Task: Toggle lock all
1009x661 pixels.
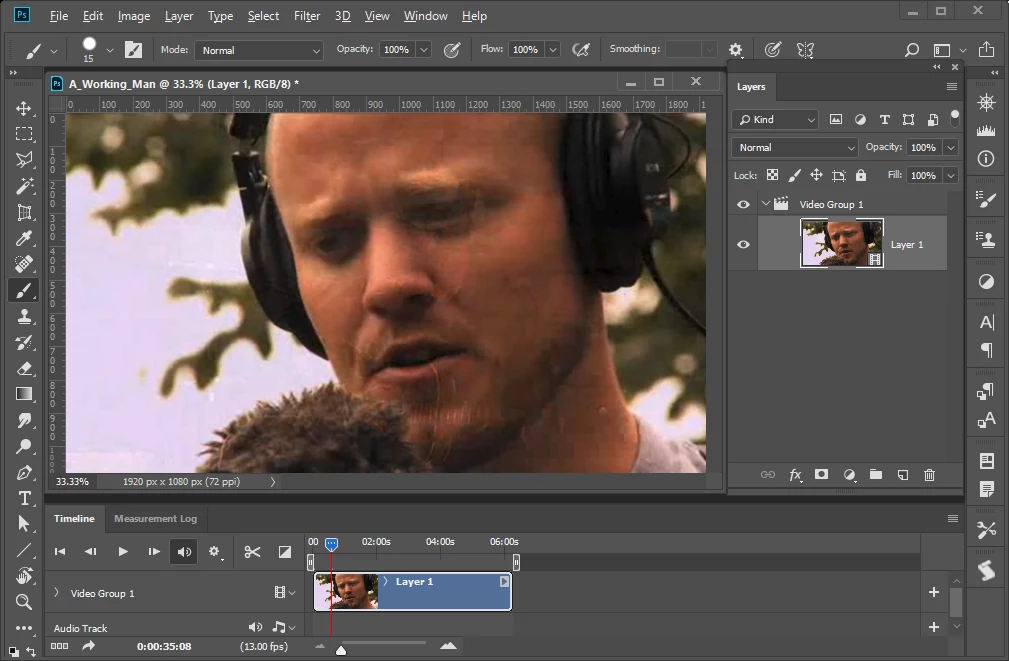Action: point(861,175)
